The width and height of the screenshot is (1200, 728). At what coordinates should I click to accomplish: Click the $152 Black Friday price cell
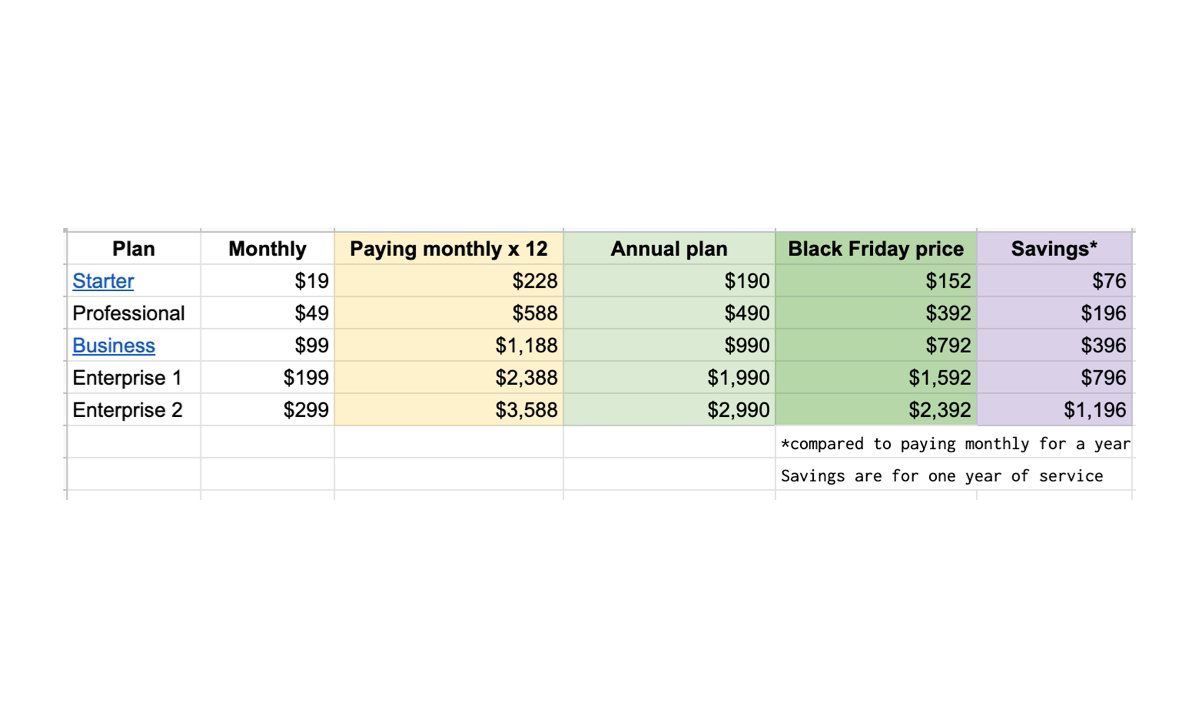pos(948,281)
